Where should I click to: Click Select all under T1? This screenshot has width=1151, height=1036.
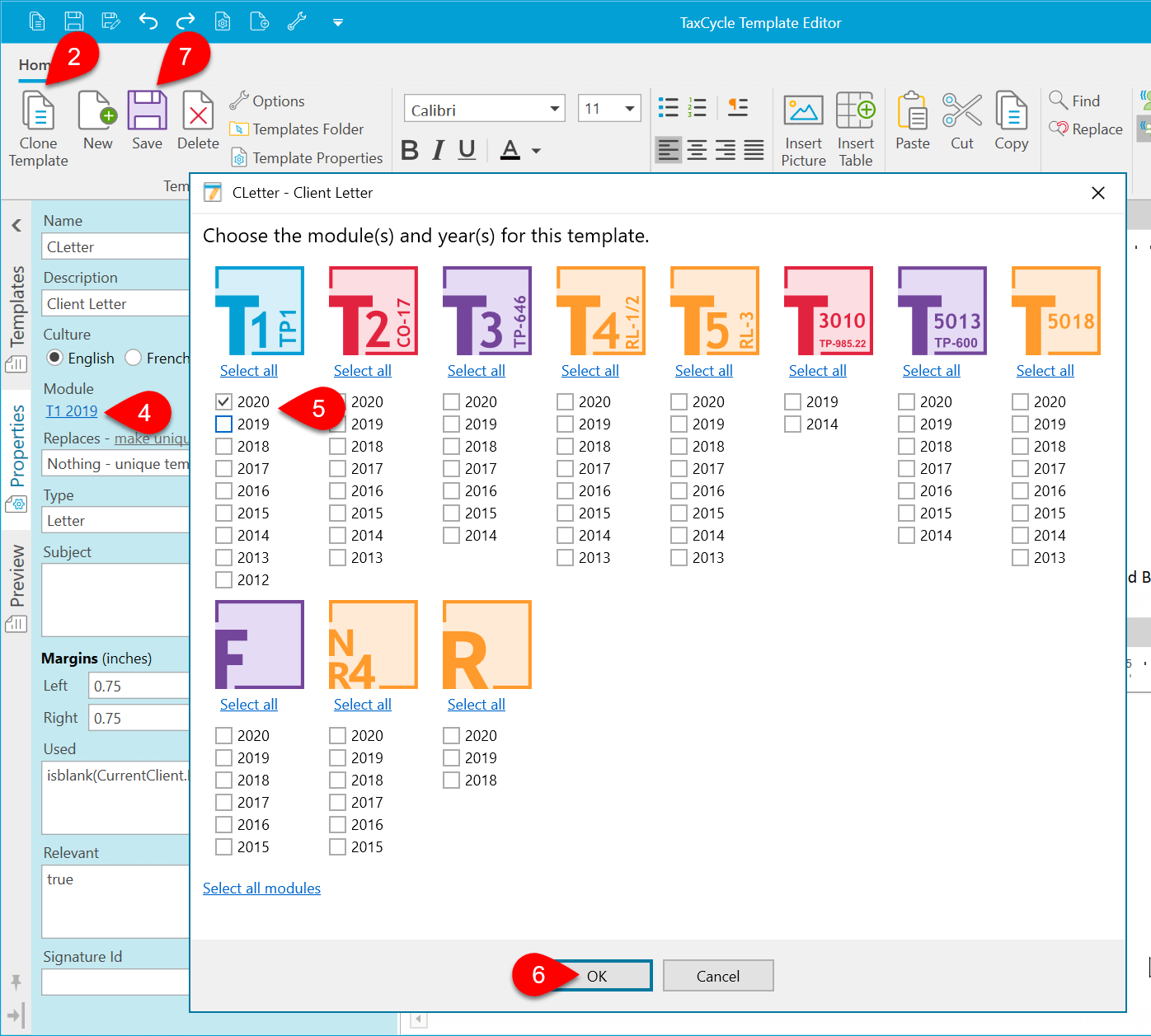point(249,371)
